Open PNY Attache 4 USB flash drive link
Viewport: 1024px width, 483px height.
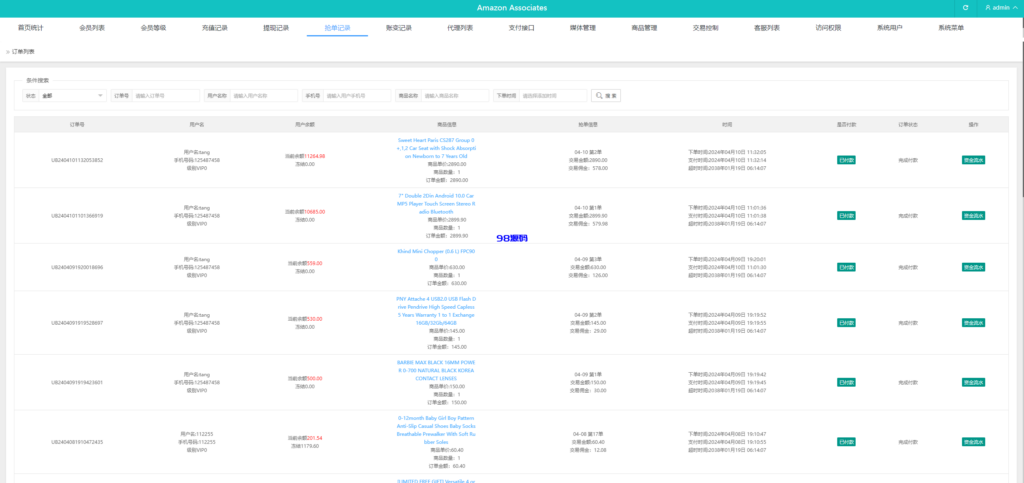click(437, 311)
